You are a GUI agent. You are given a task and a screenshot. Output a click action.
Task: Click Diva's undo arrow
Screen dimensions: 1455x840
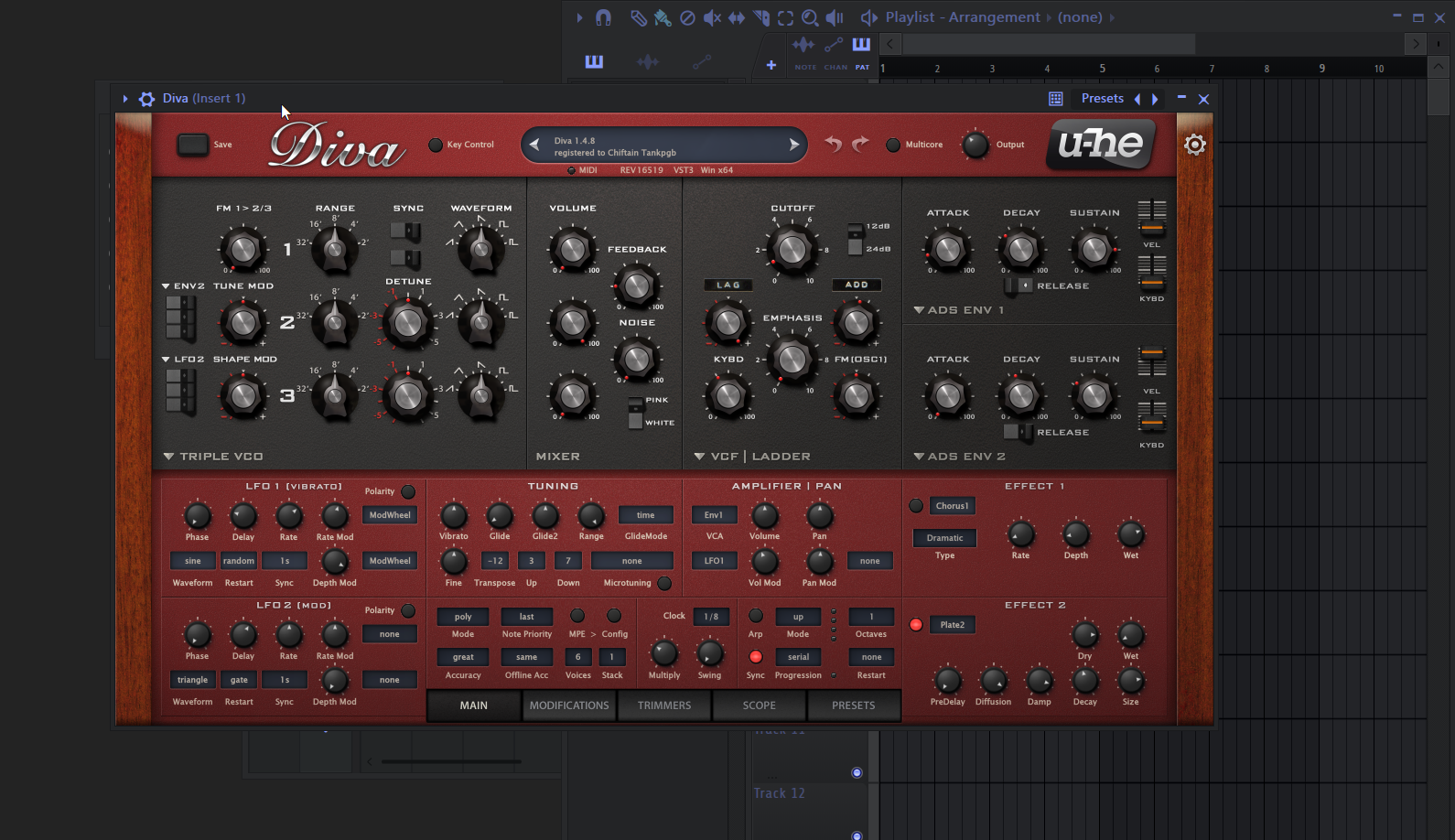click(833, 144)
